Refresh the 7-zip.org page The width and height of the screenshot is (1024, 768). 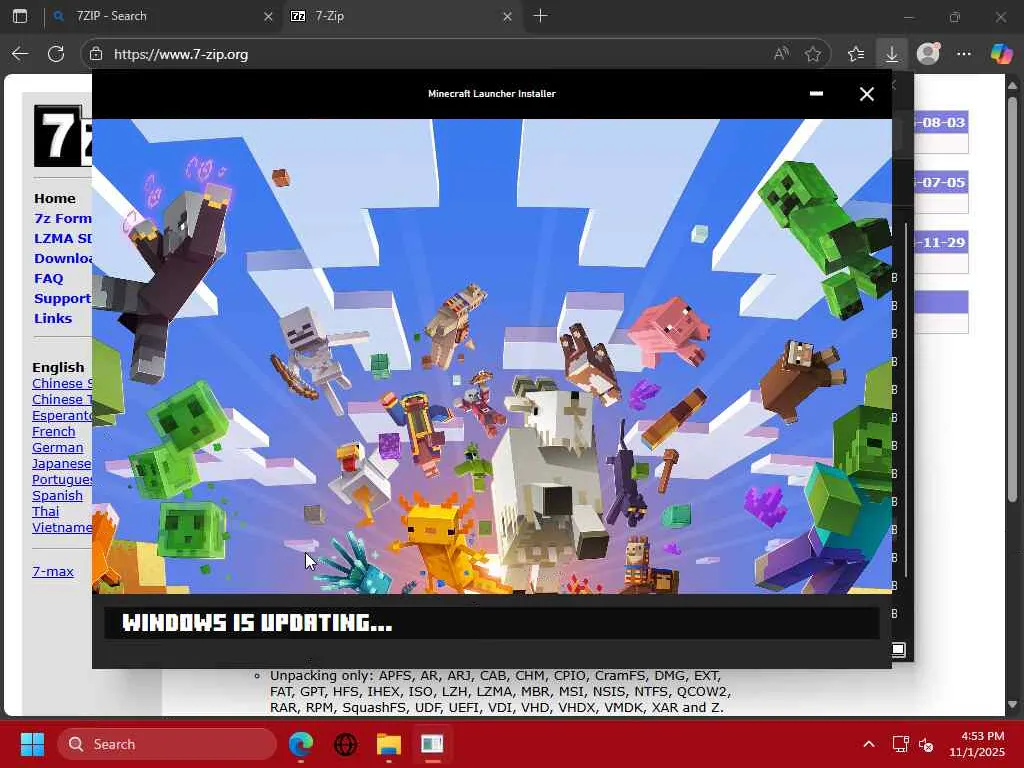(56, 54)
